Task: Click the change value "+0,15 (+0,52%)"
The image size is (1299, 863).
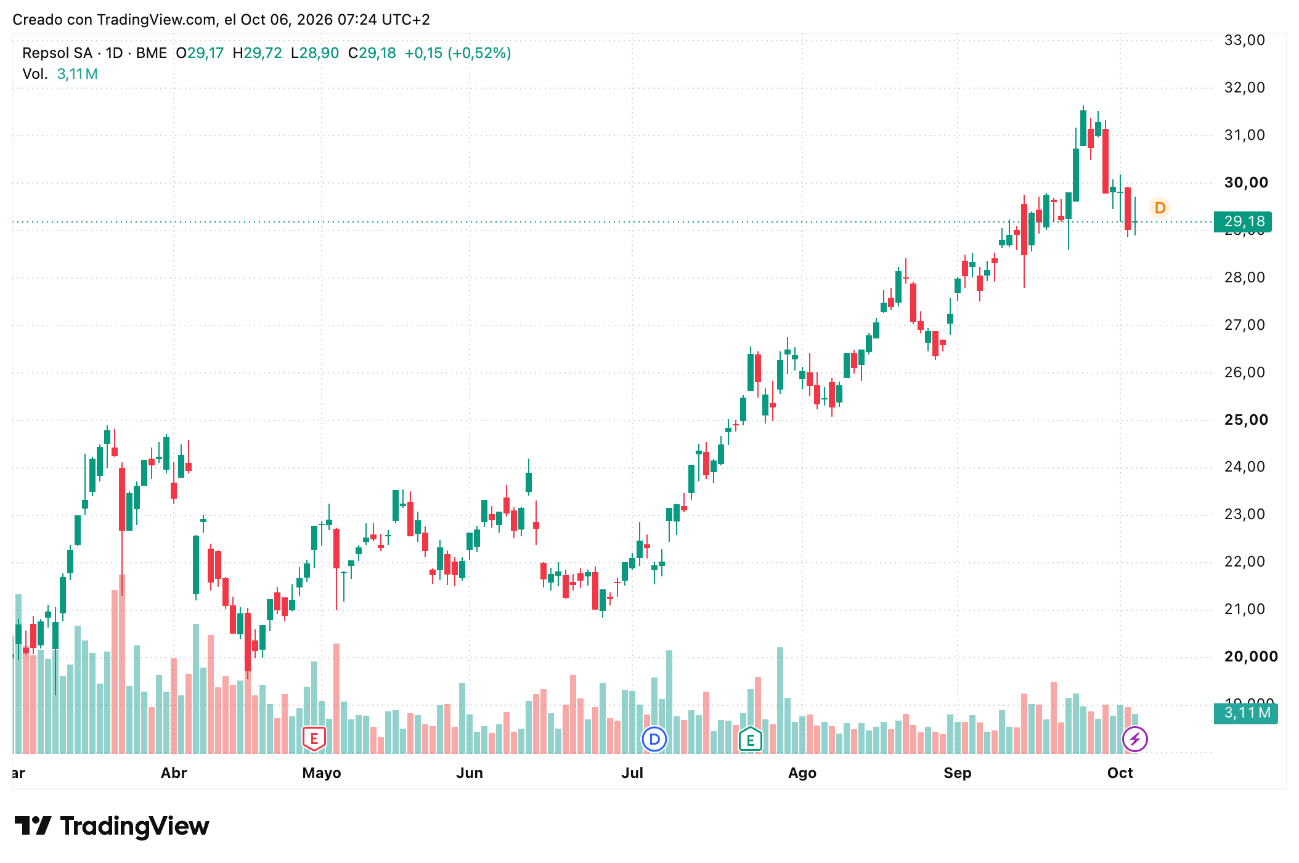Action: pos(457,53)
